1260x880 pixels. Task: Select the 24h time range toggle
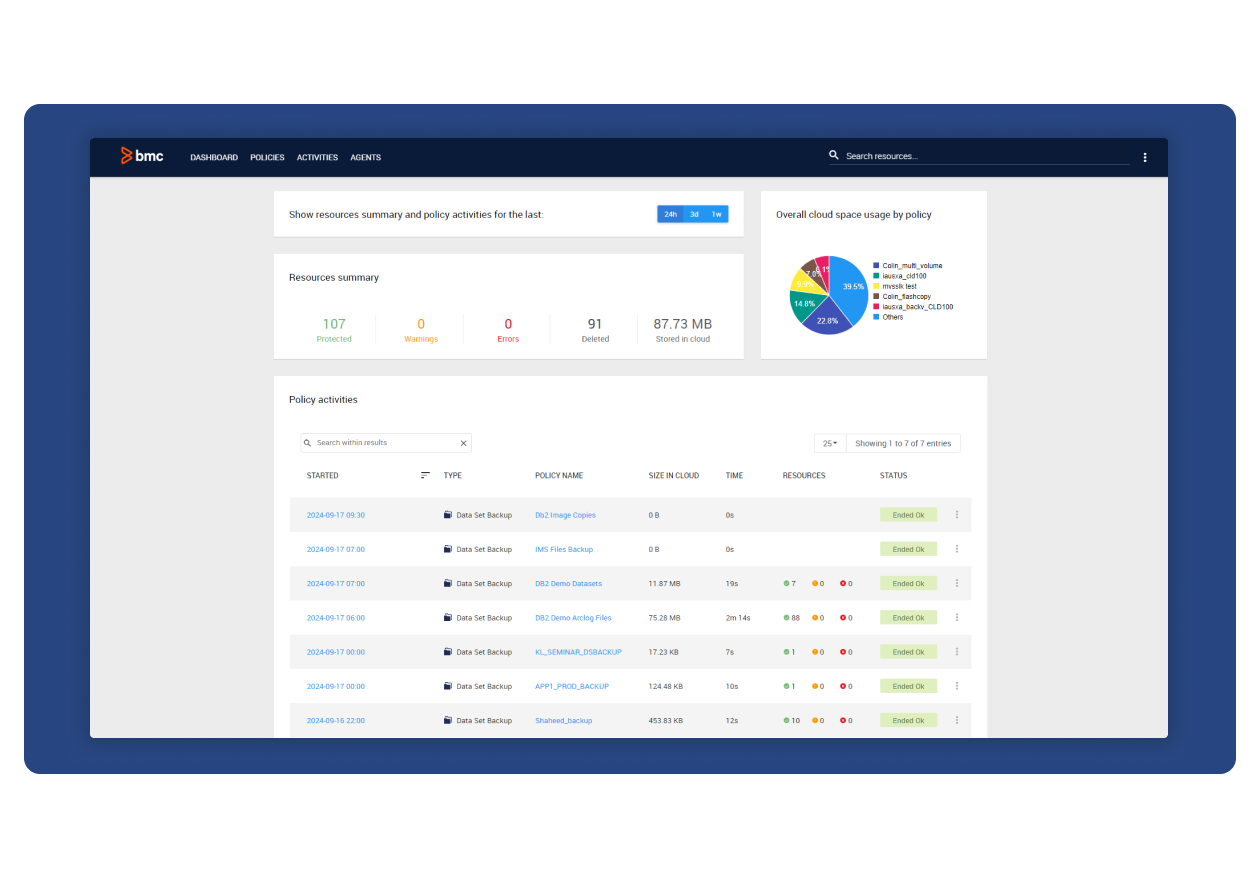point(670,214)
